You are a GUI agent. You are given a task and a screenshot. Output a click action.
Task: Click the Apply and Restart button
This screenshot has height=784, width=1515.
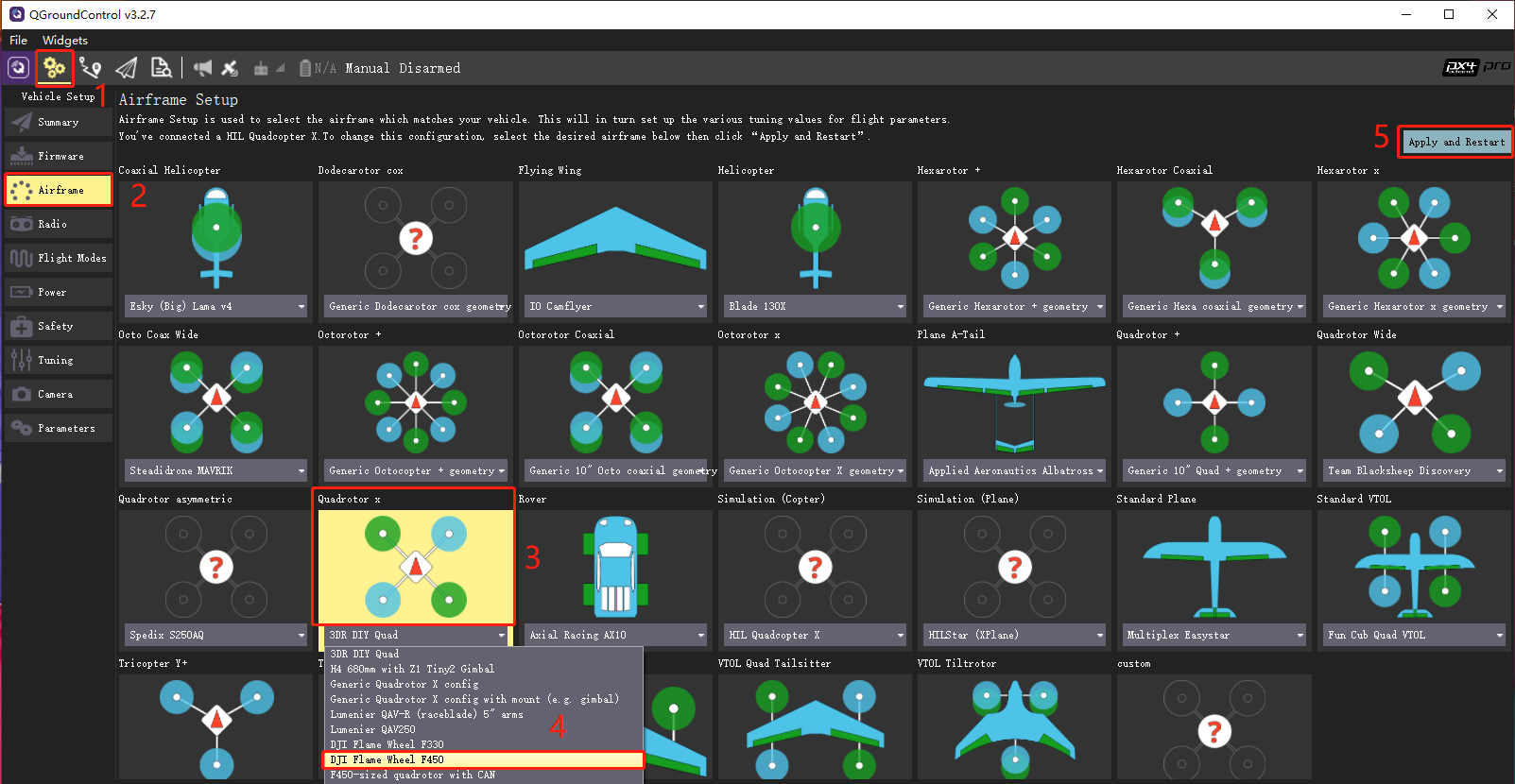[1456, 142]
